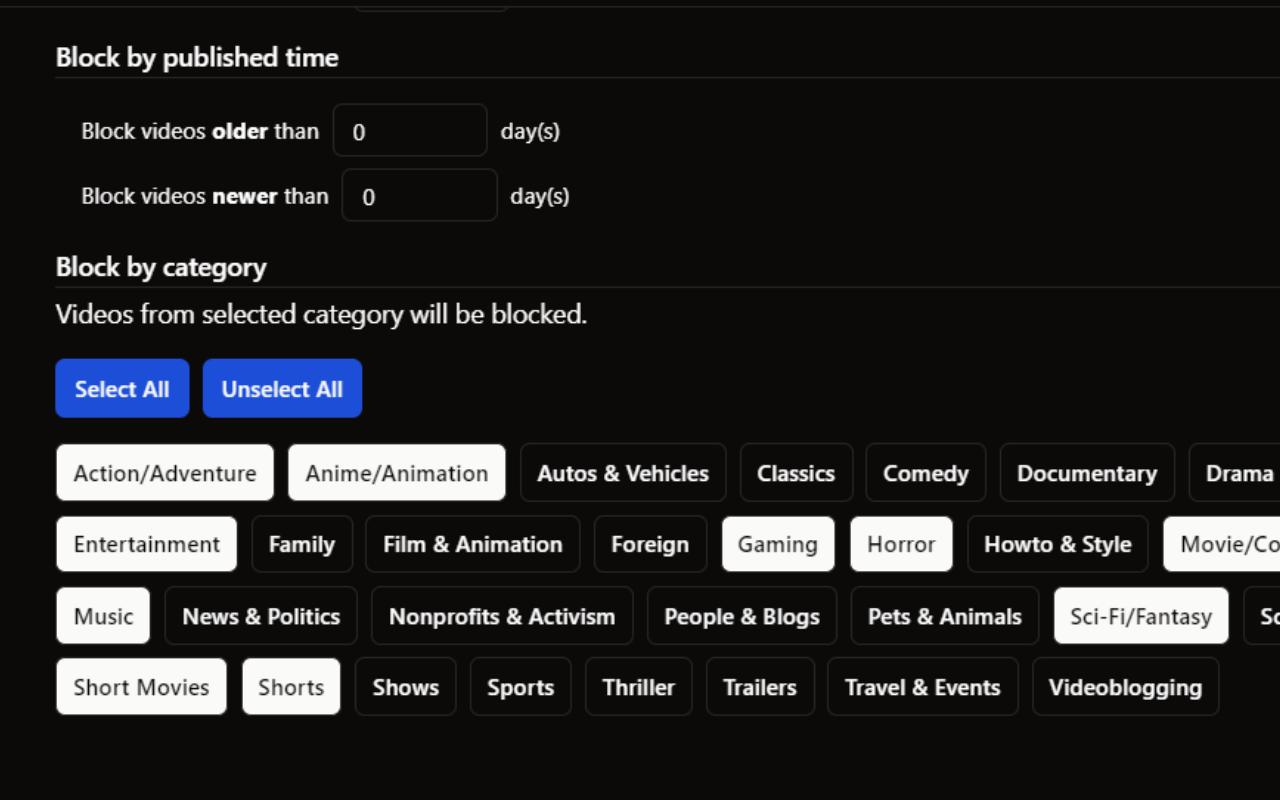The width and height of the screenshot is (1280, 800).
Task: Enable blocking for the Comedy category
Action: click(925, 472)
